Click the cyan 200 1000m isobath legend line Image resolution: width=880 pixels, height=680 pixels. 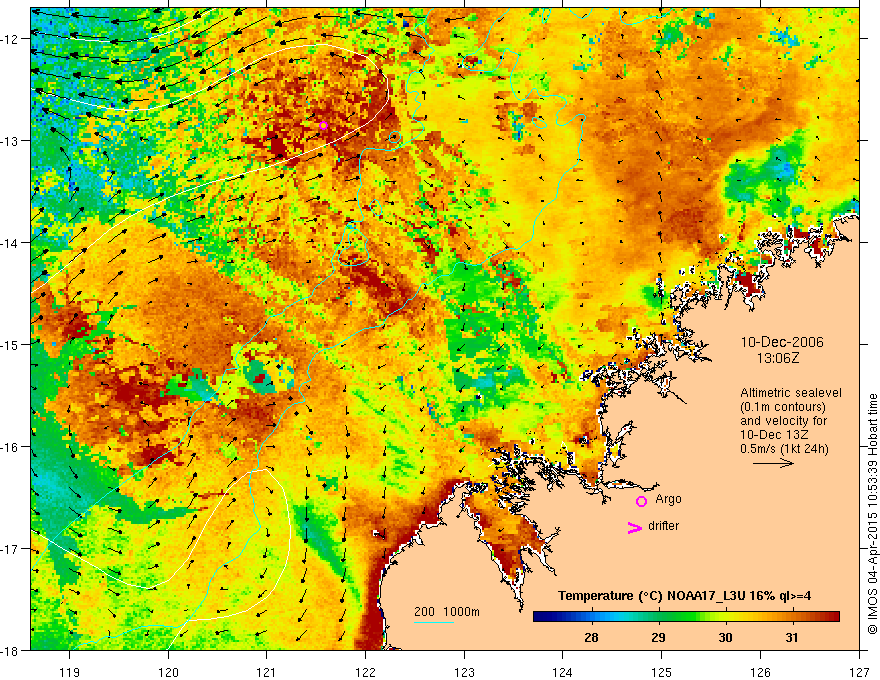[434, 622]
